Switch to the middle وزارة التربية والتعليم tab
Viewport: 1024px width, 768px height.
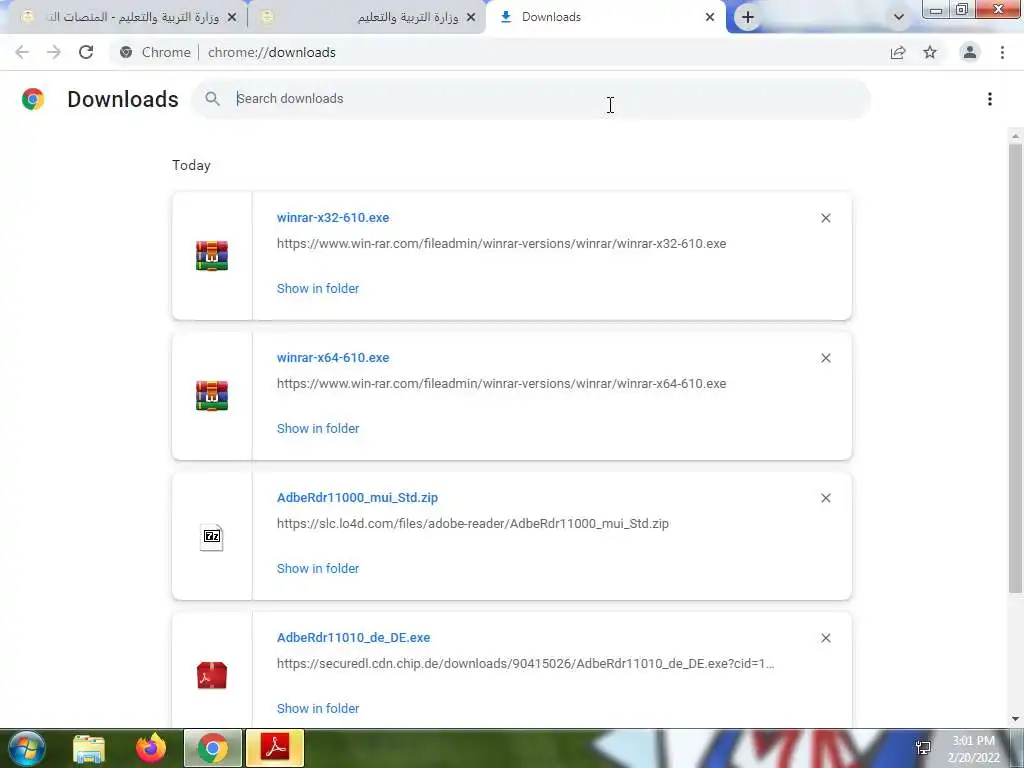tap(366, 17)
